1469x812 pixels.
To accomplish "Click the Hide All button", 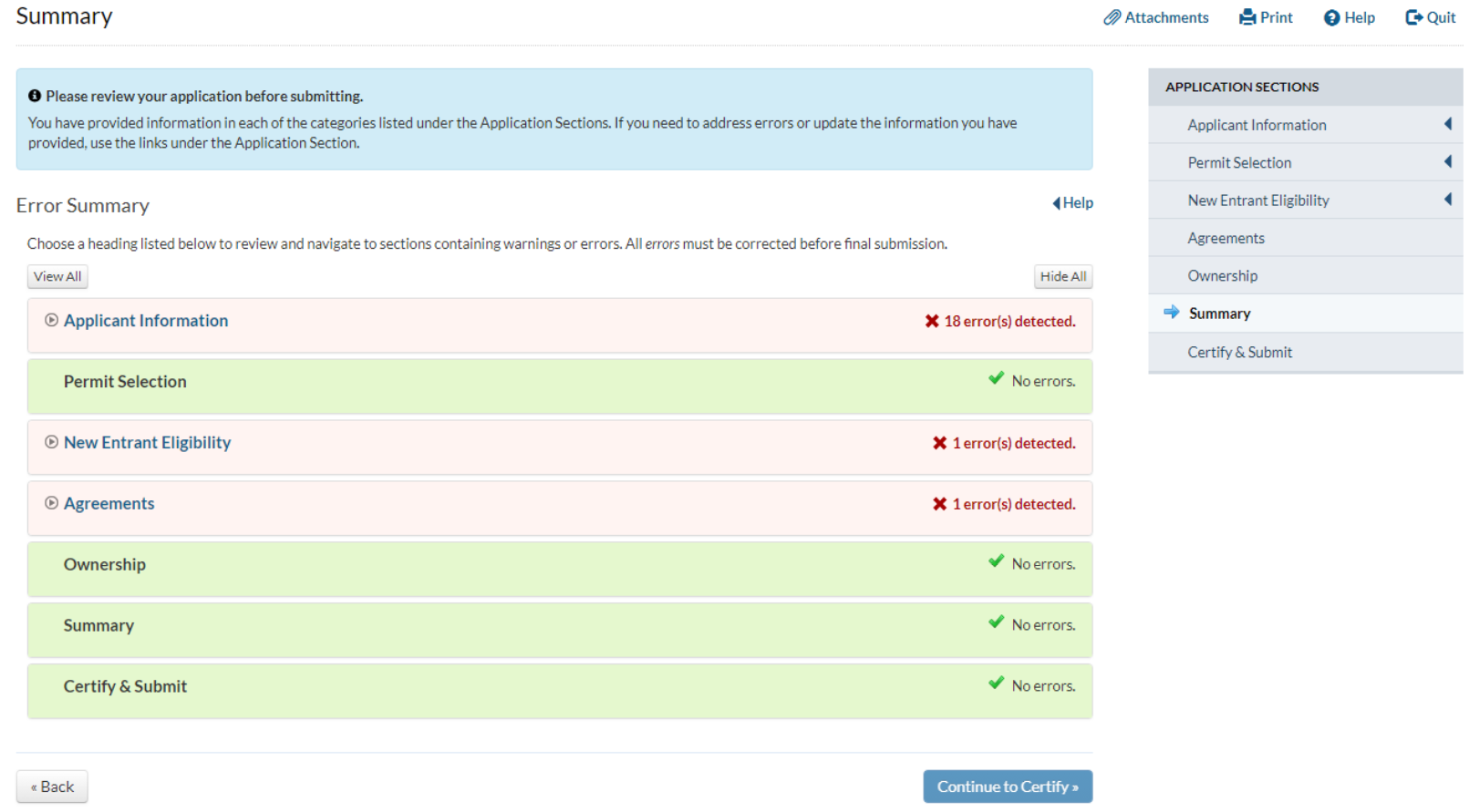I will 1062,277.
